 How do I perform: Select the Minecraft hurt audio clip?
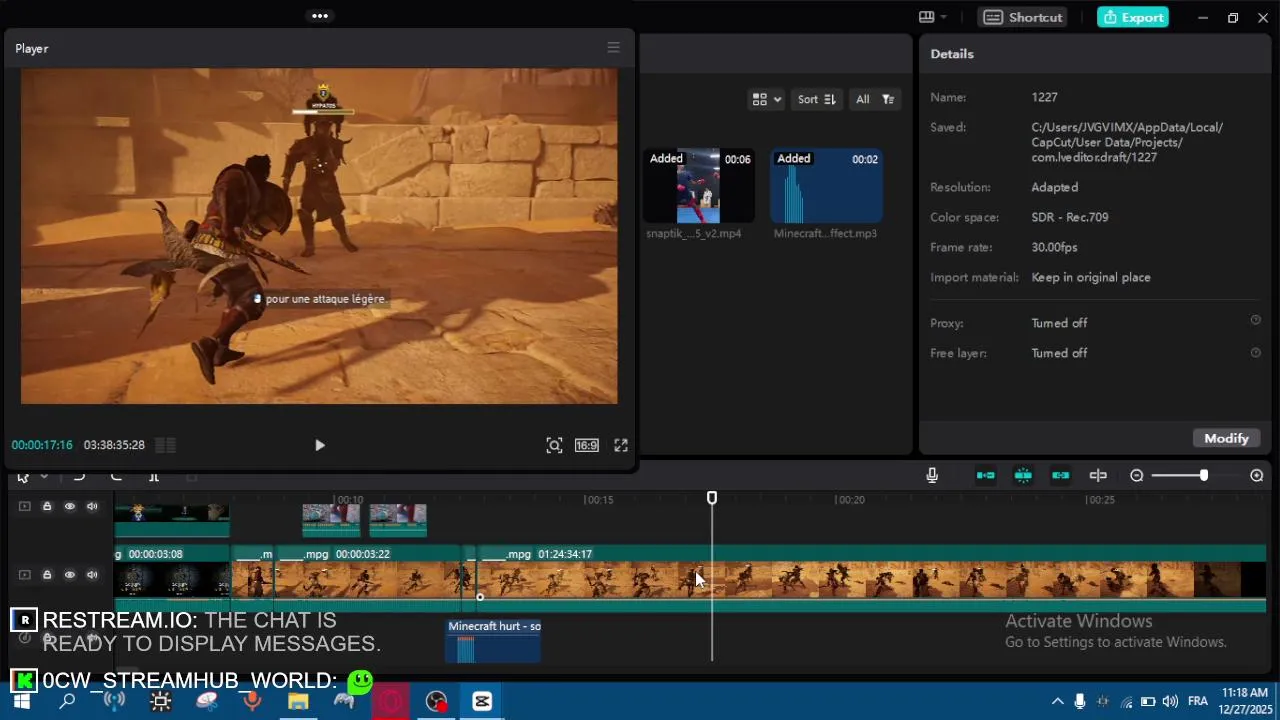point(493,640)
